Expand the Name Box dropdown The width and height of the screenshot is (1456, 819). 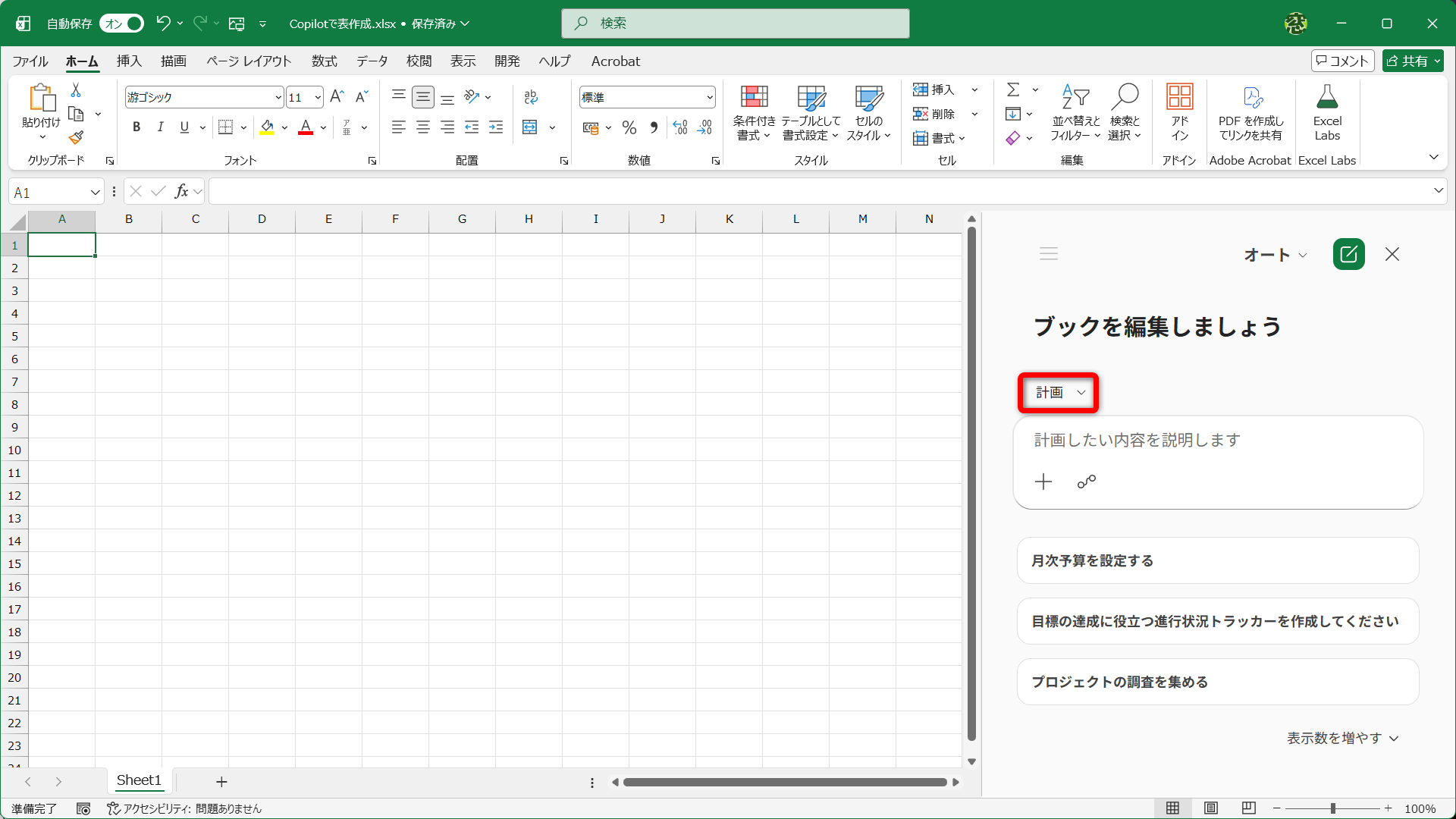point(96,193)
